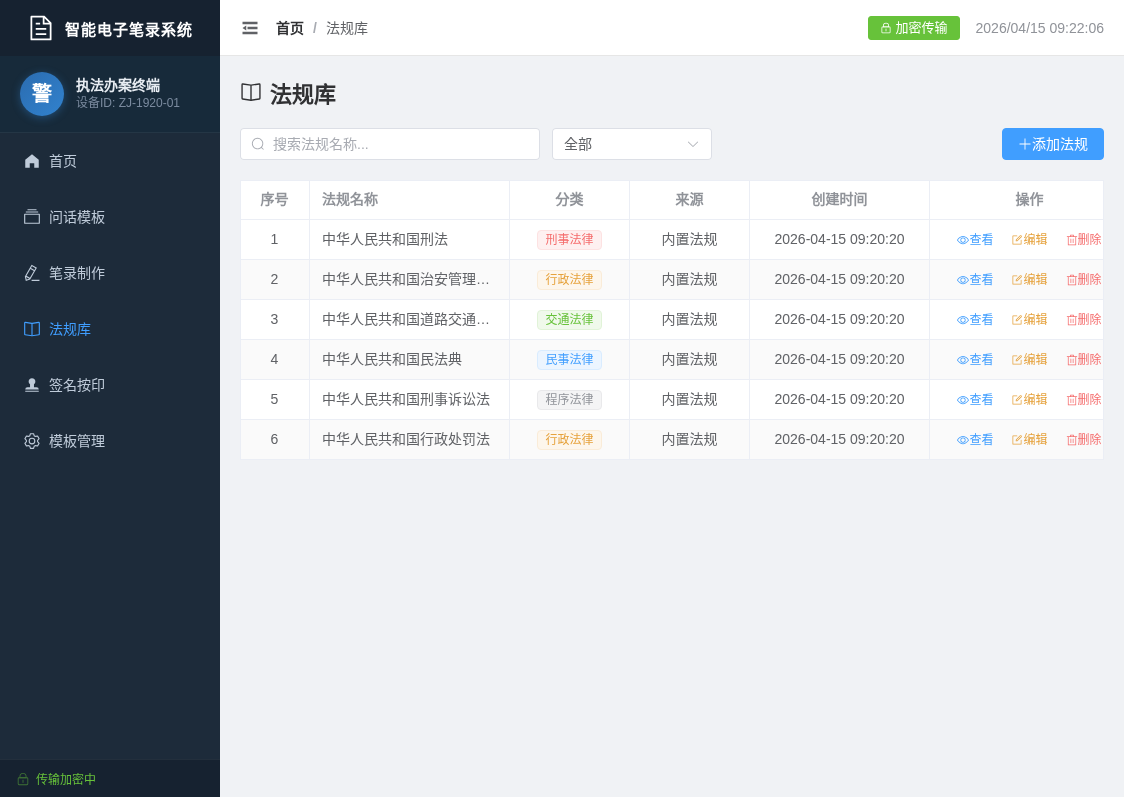Edit the 中华人民共和国刑事诉讼法 row

pyautogui.click(x=1029, y=399)
